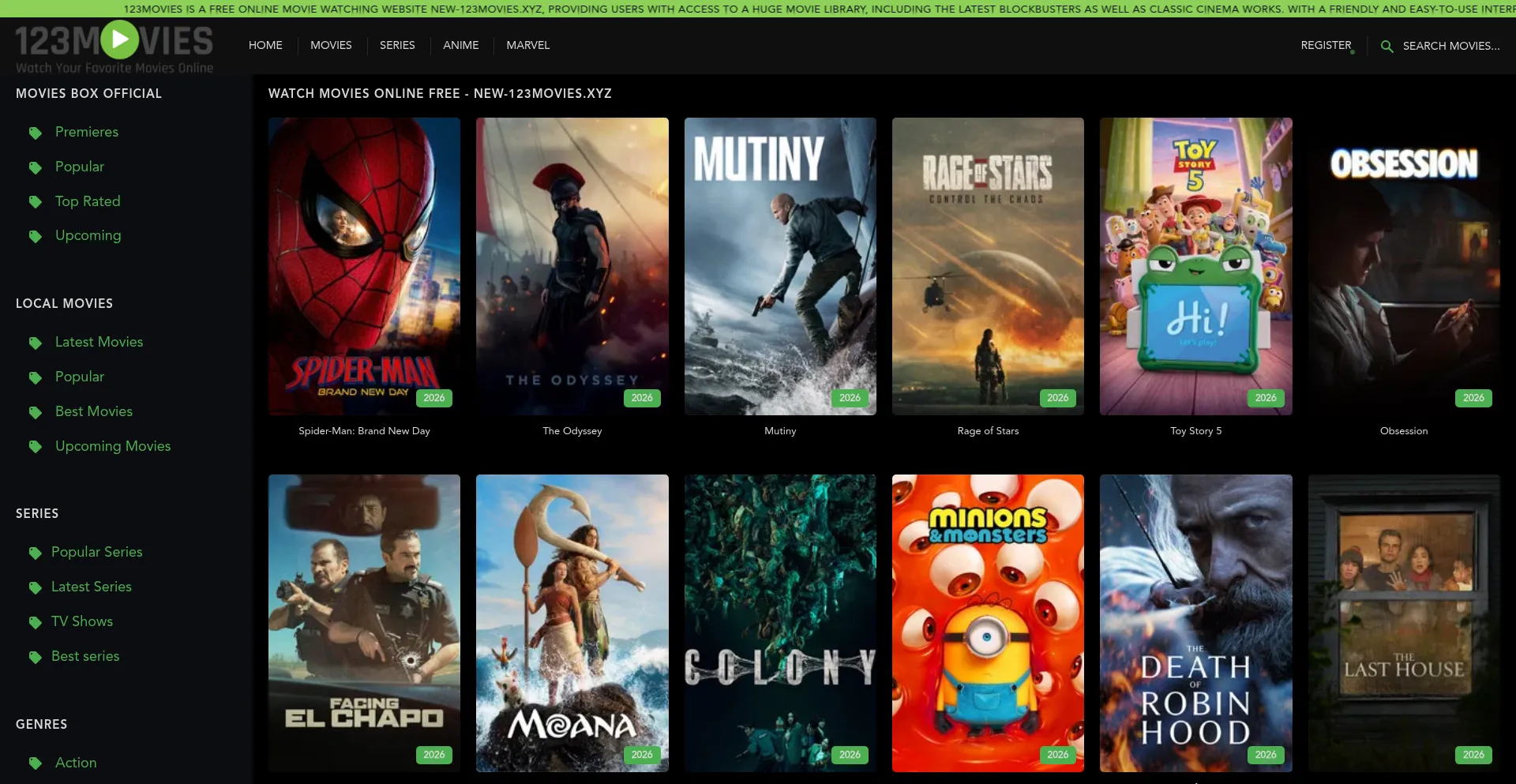The height and width of the screenshot is (784, 1516).
Task: Click the tag icon beside Action genre
Action: click(35, 763)
